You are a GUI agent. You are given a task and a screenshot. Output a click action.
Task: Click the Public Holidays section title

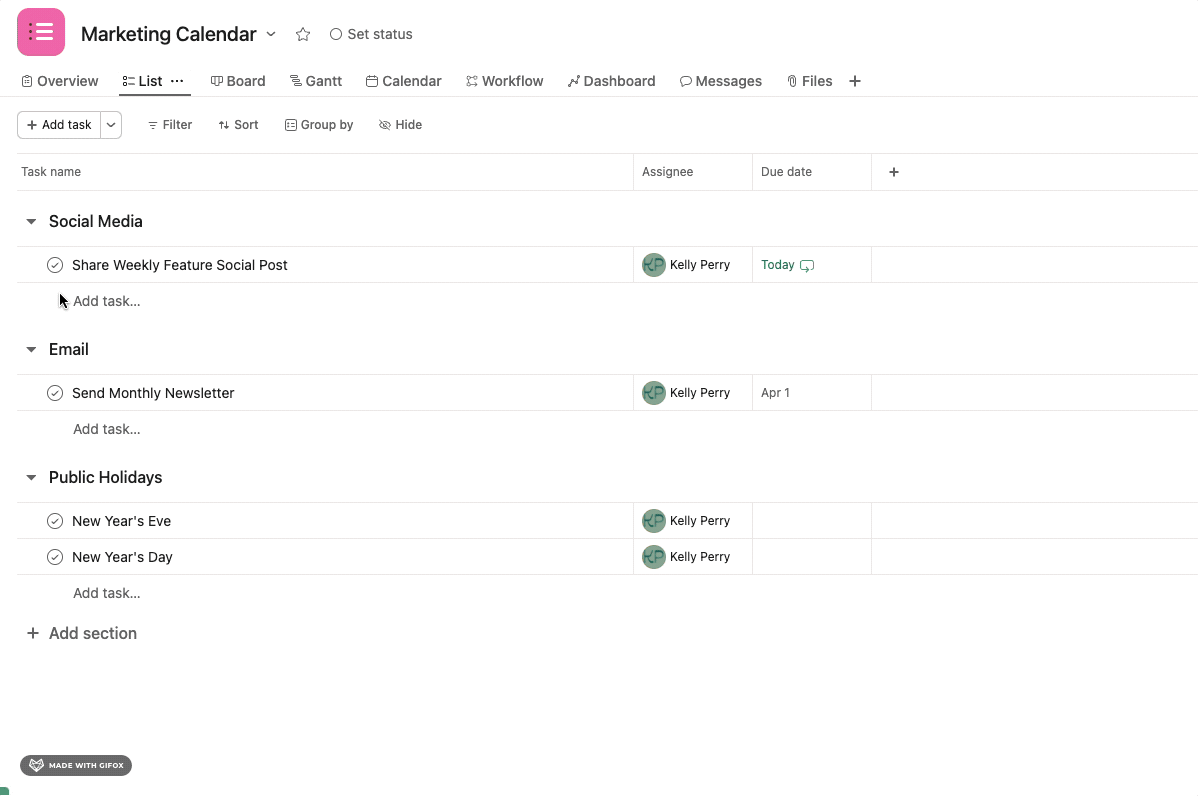[105, 477]
